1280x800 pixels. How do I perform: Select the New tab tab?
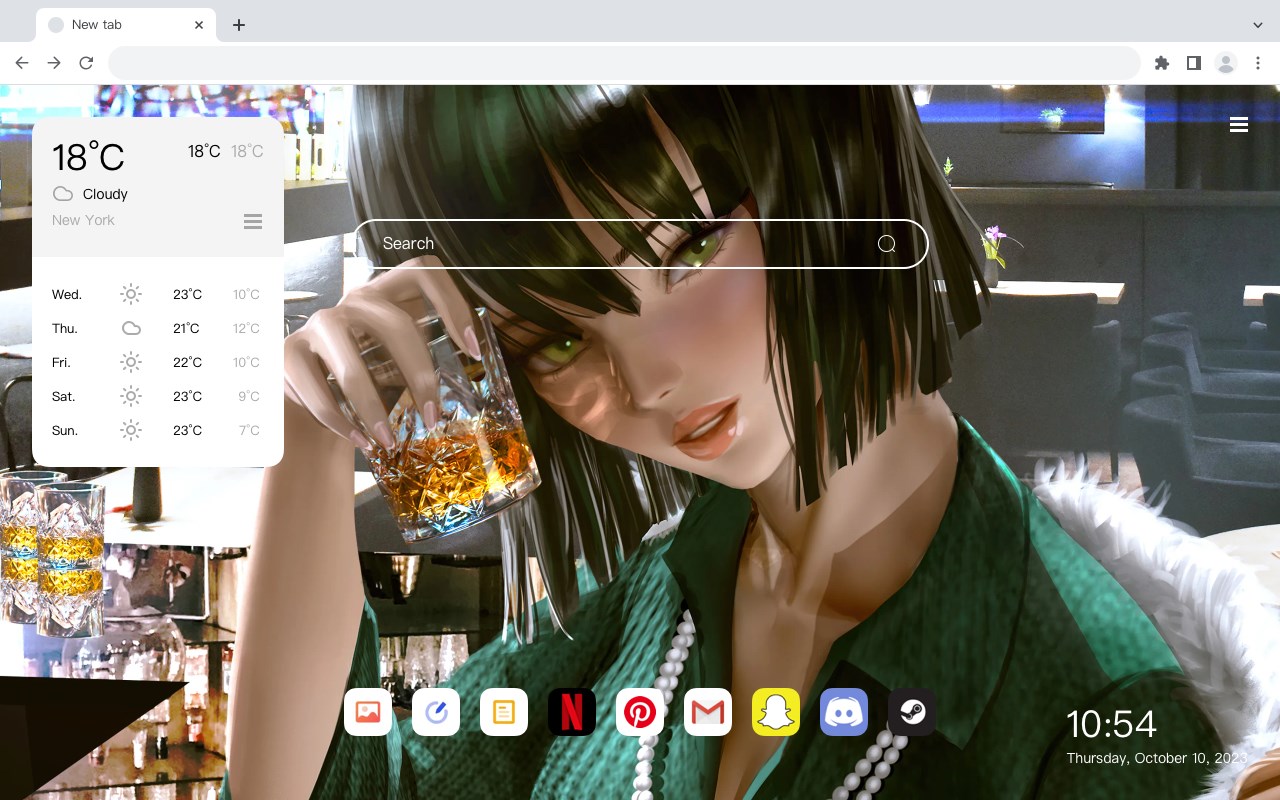[126, 25]
